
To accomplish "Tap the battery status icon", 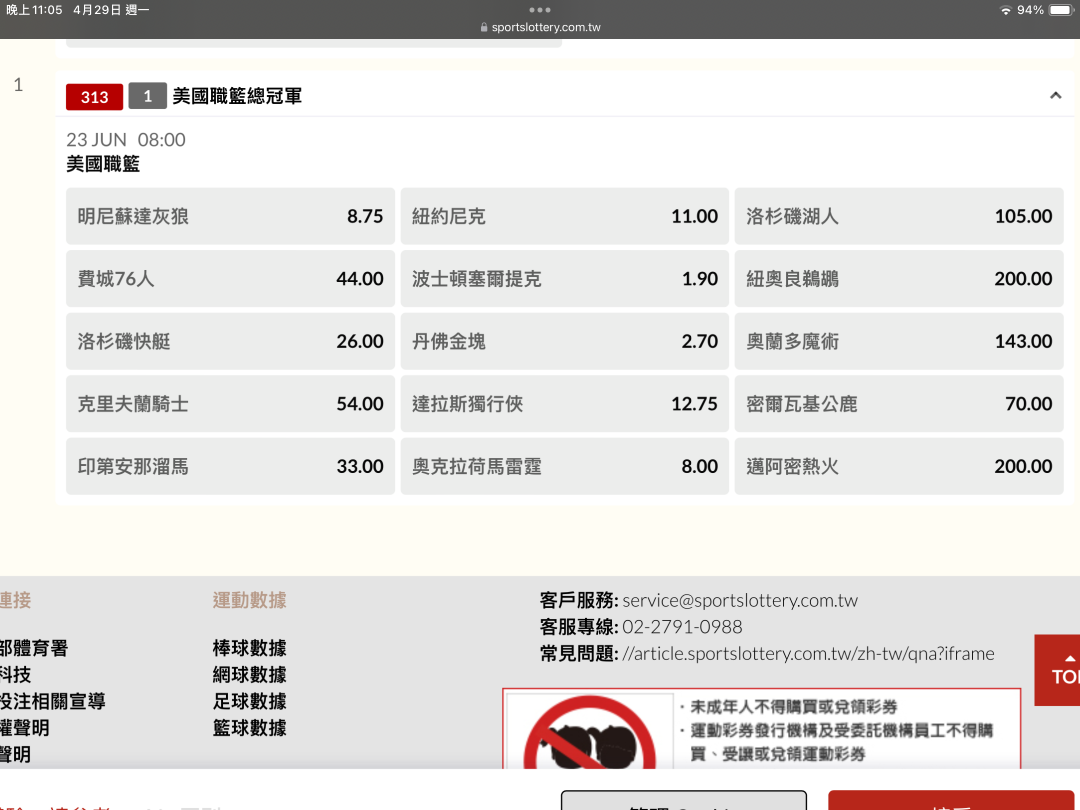I will [x=1061, y=10].
